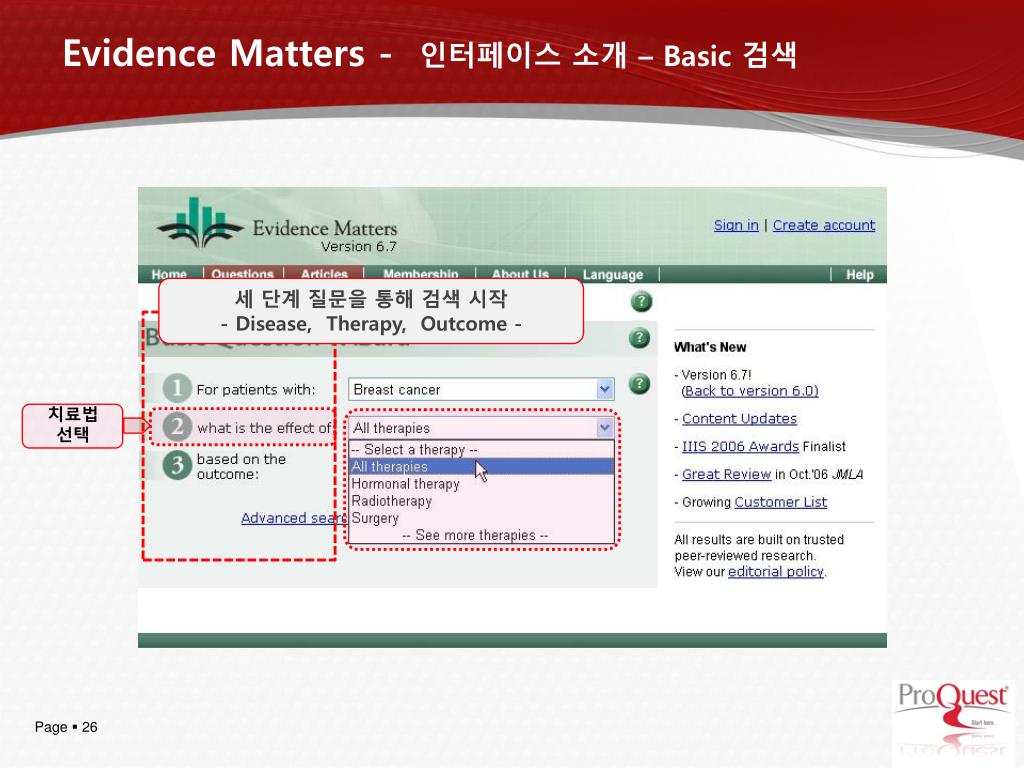Open About Us menu item
1024x768 pixels.
[x=520, y=274]
